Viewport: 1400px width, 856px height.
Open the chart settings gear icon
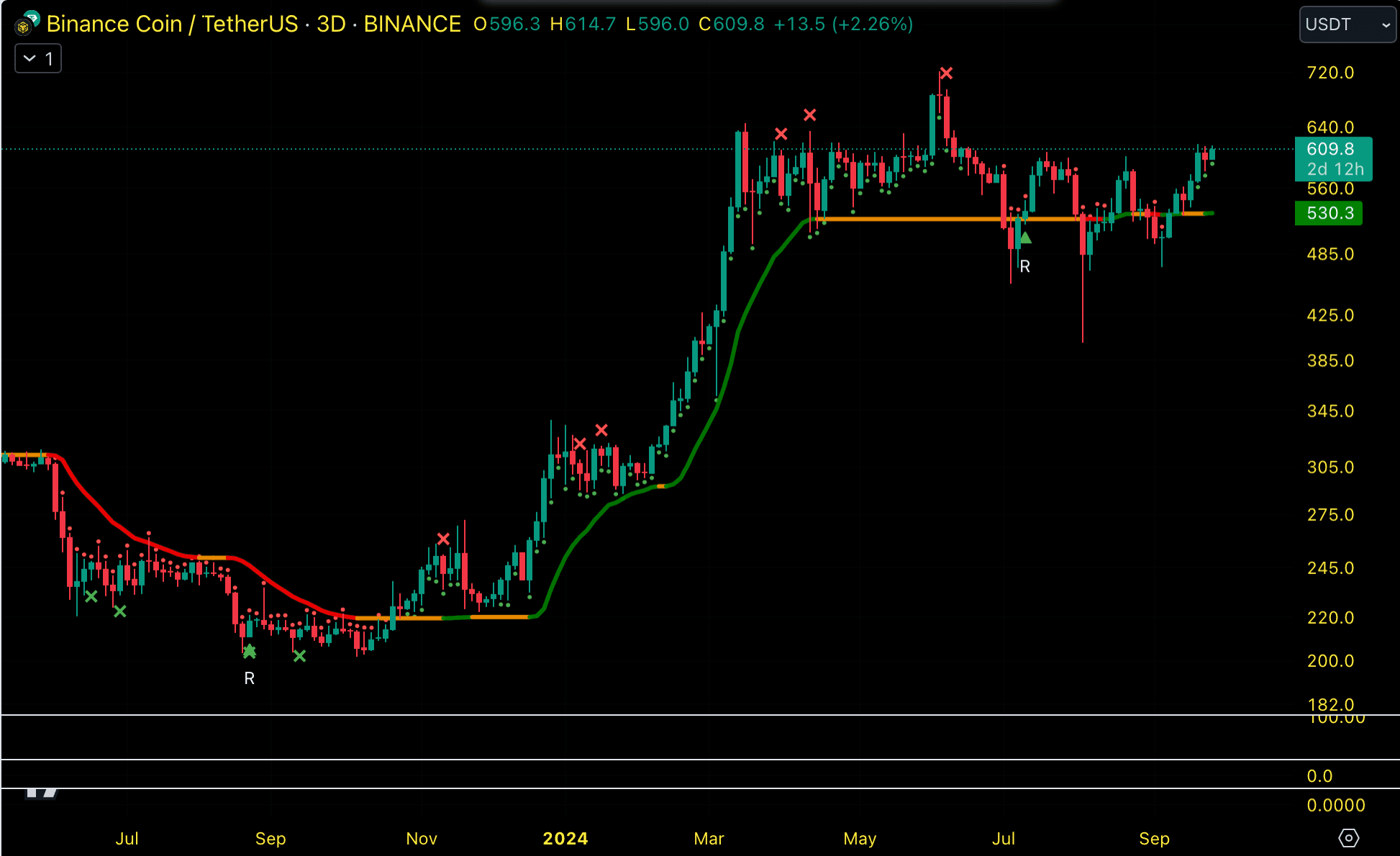(x=1348, y=838)
